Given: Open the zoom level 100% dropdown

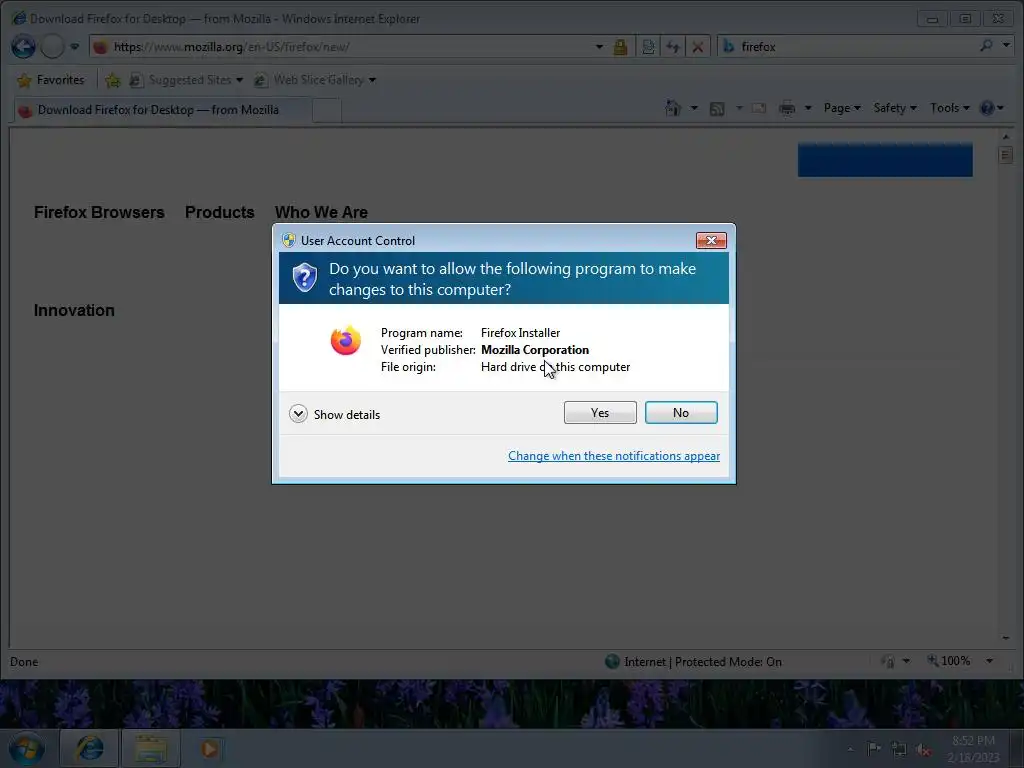Looking at the screenshot, I should [x=989, y=661].
